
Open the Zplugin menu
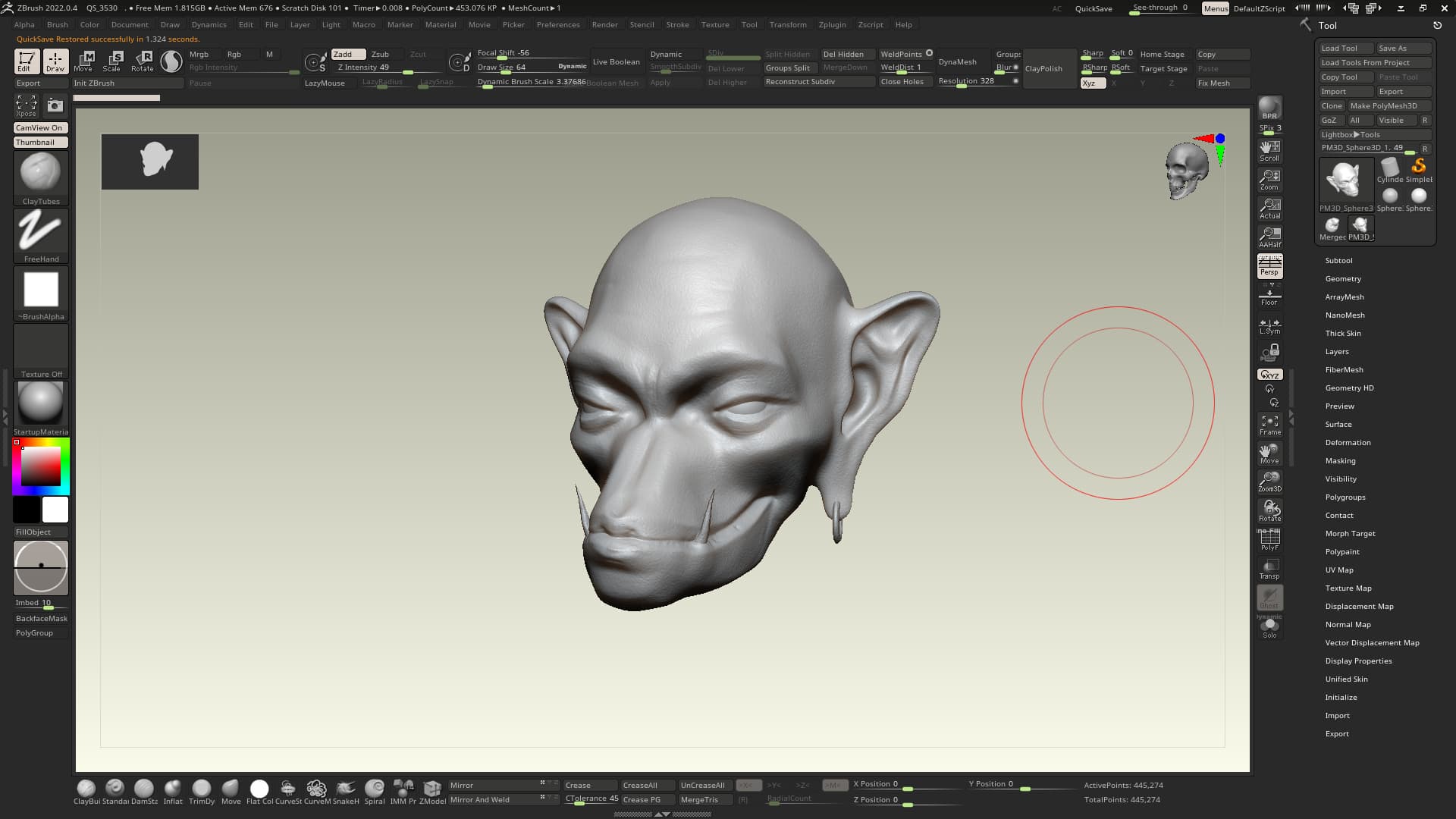832,24
